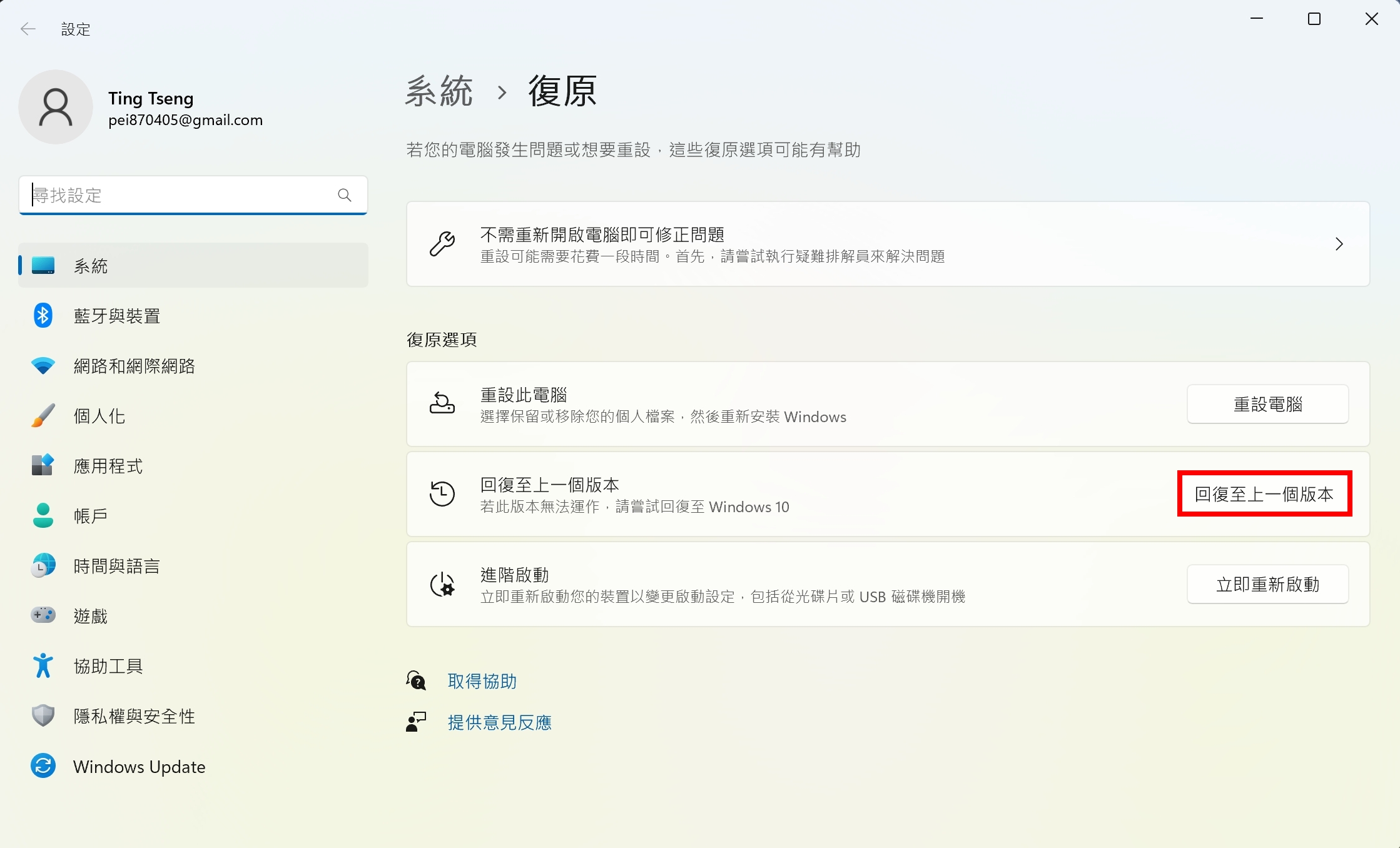The image size is (1400, 848).
Task: Click the 進階啟動 power gear icon
Action: pyautogui.click(x=442, y=584)
